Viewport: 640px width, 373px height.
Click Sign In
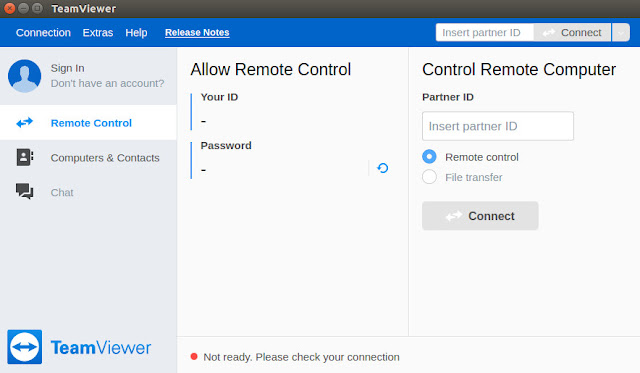pos(67,68)
